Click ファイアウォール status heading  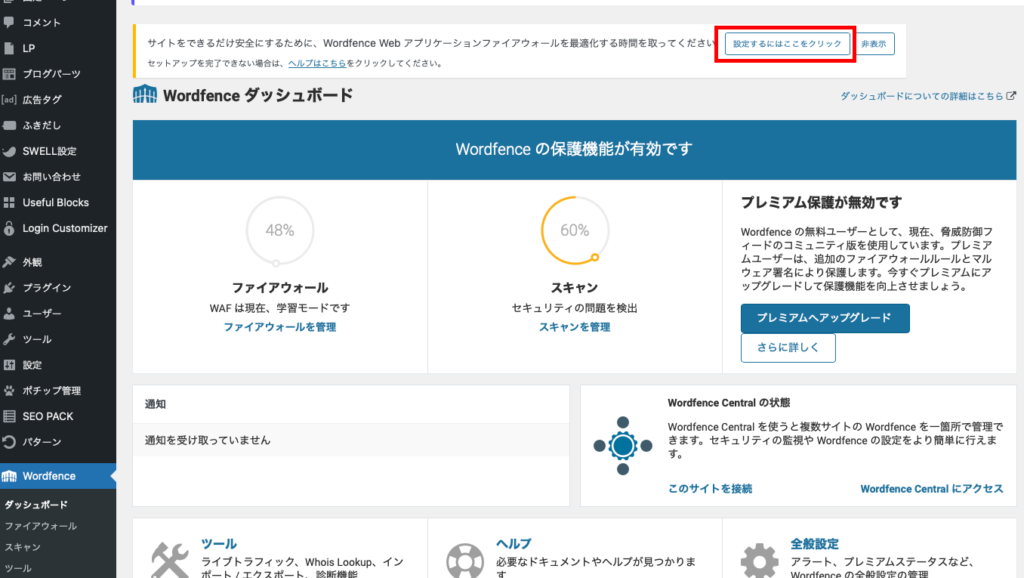[280, 287]
